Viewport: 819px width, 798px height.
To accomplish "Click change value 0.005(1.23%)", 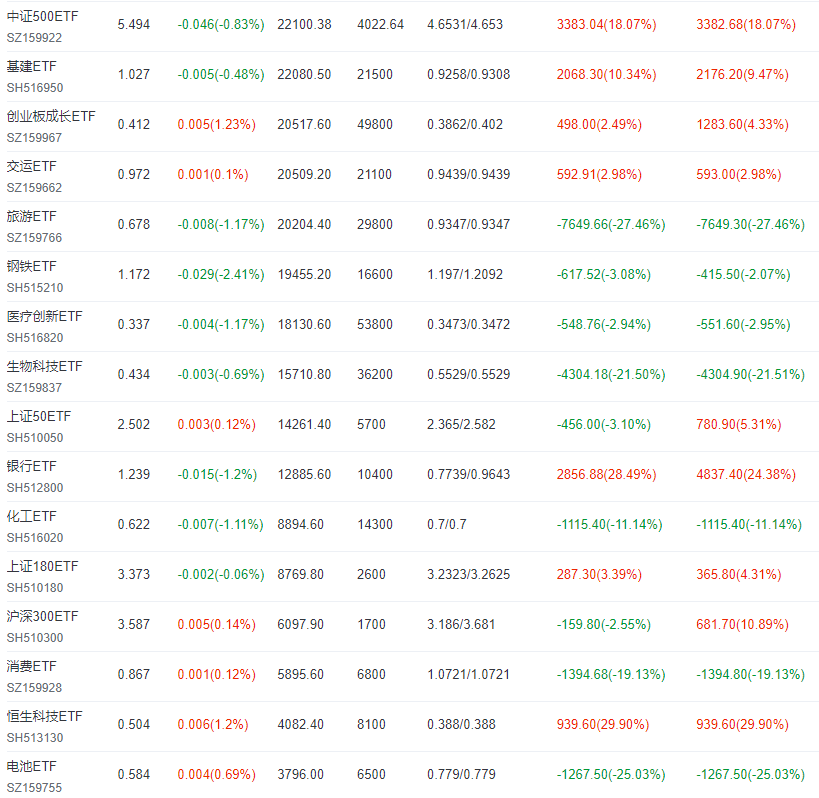I will pos(217,125).
